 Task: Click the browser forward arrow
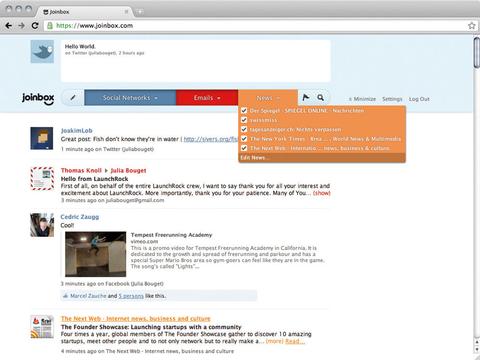click(22, 25)
